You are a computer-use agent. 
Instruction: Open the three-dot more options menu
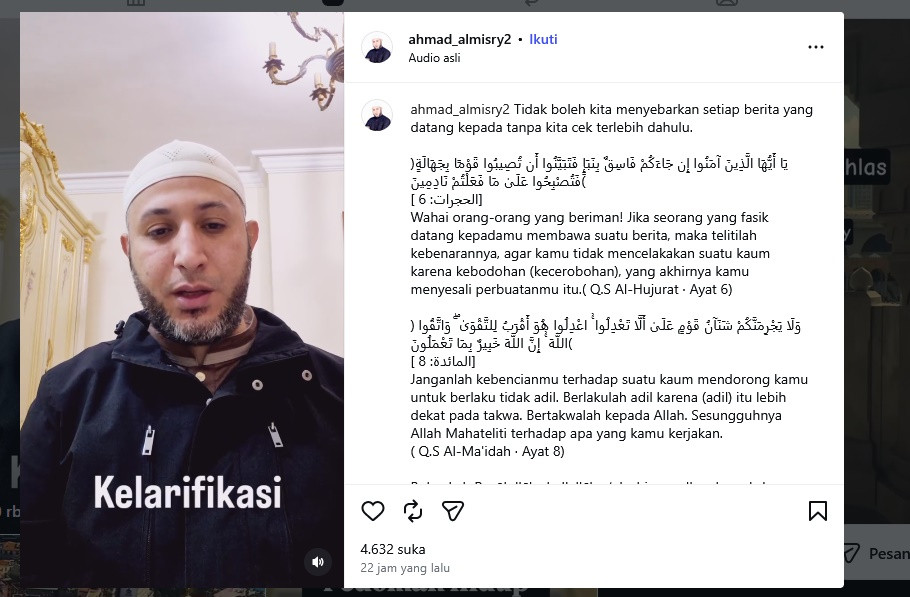pyautogui.click(x=816, y=47)
